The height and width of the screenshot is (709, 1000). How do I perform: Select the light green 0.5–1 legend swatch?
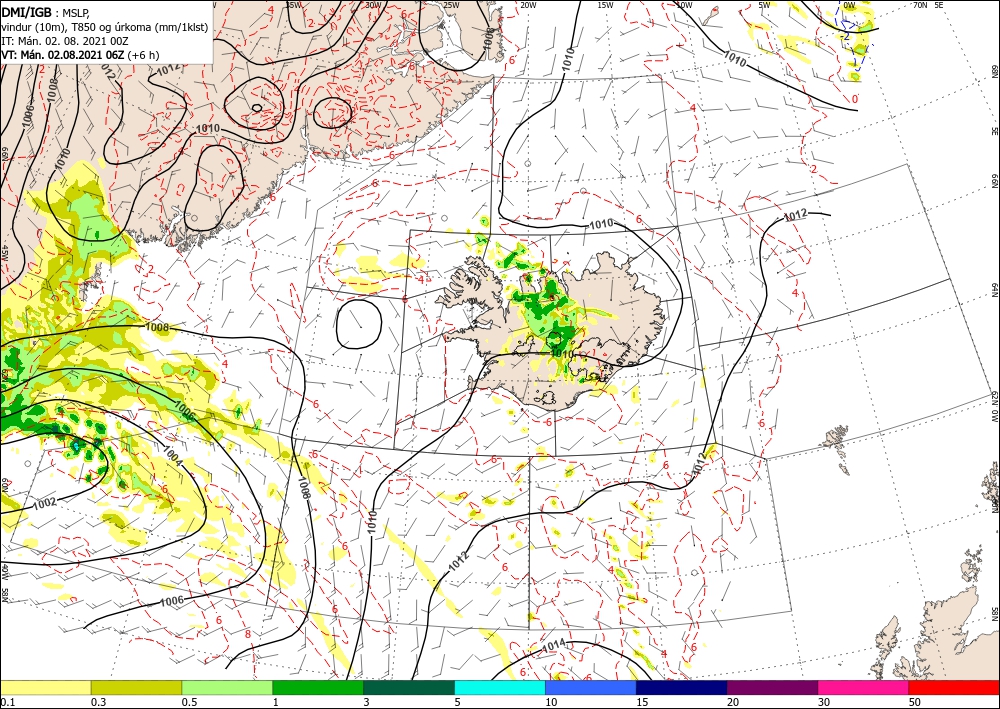click(227, 687)
